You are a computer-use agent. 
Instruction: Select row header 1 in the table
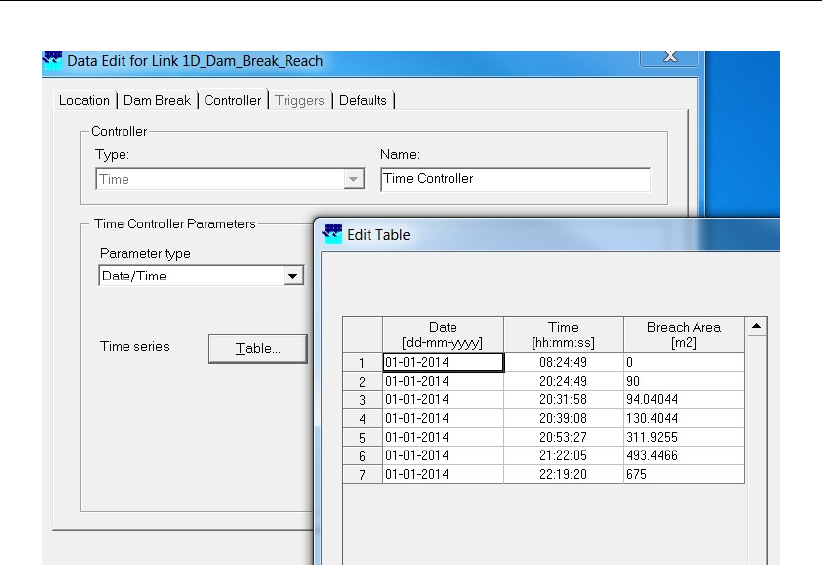362,363
